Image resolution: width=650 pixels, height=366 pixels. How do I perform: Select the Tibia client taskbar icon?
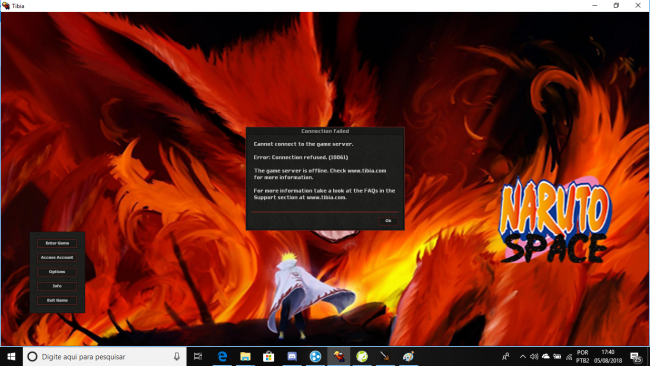(x=339, y=356)
